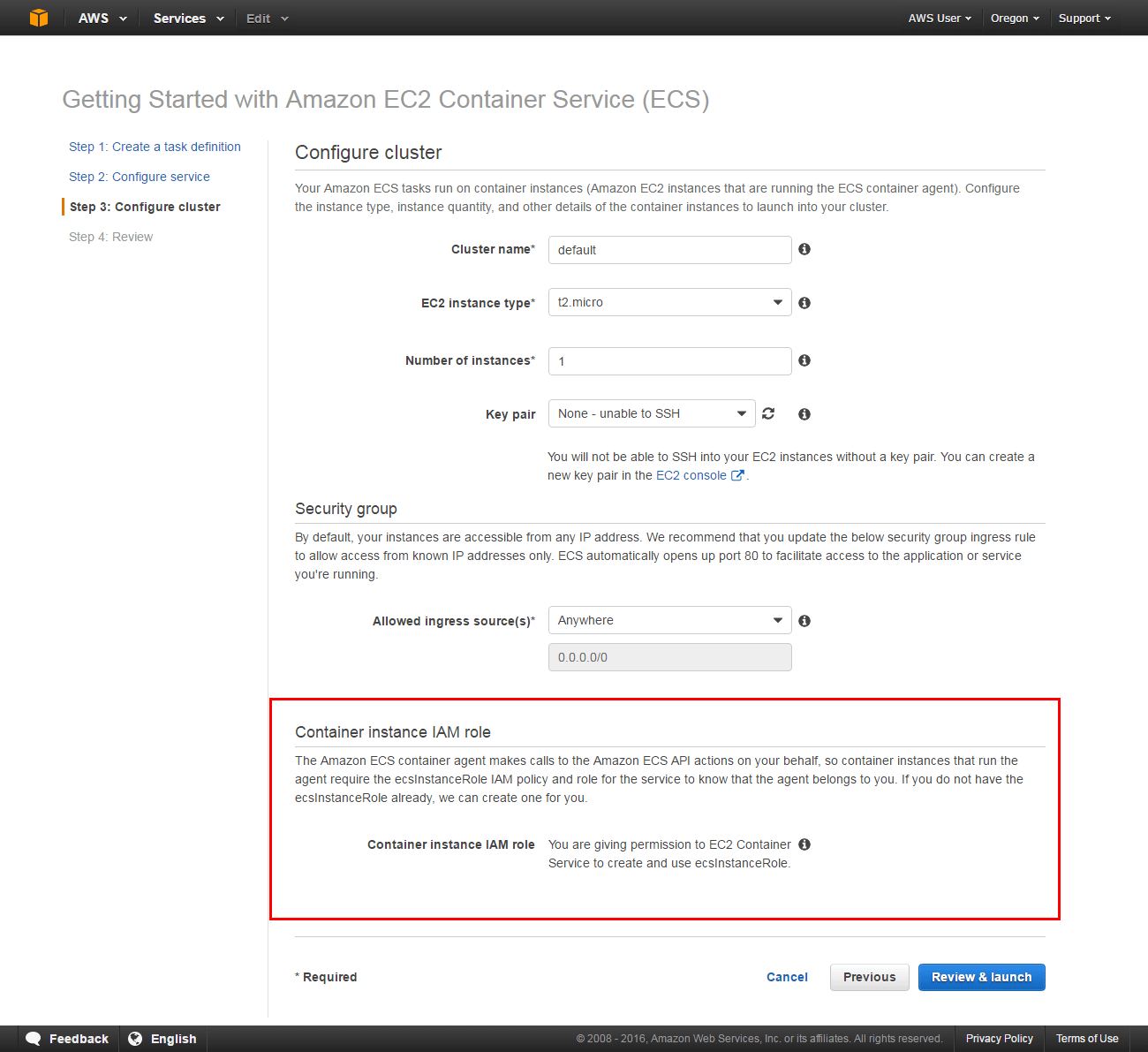Open info tooltip for EC2 instance type
The image size is (1148, 1052).
804,302
